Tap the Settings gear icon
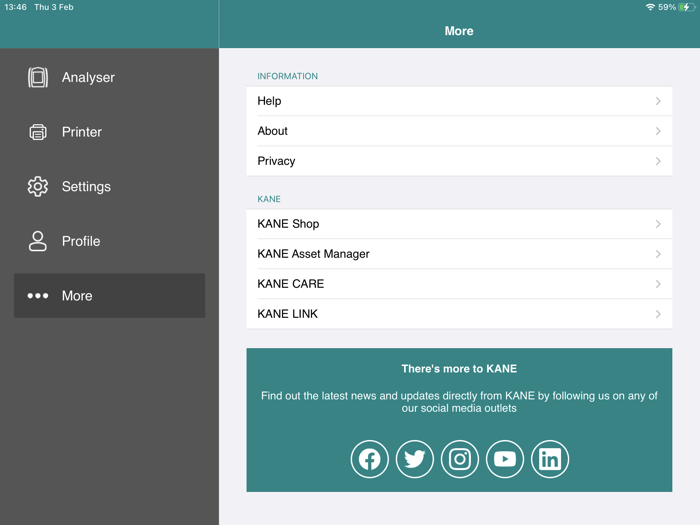This screenshot has width=700, height=525. (x=38, y=187)
